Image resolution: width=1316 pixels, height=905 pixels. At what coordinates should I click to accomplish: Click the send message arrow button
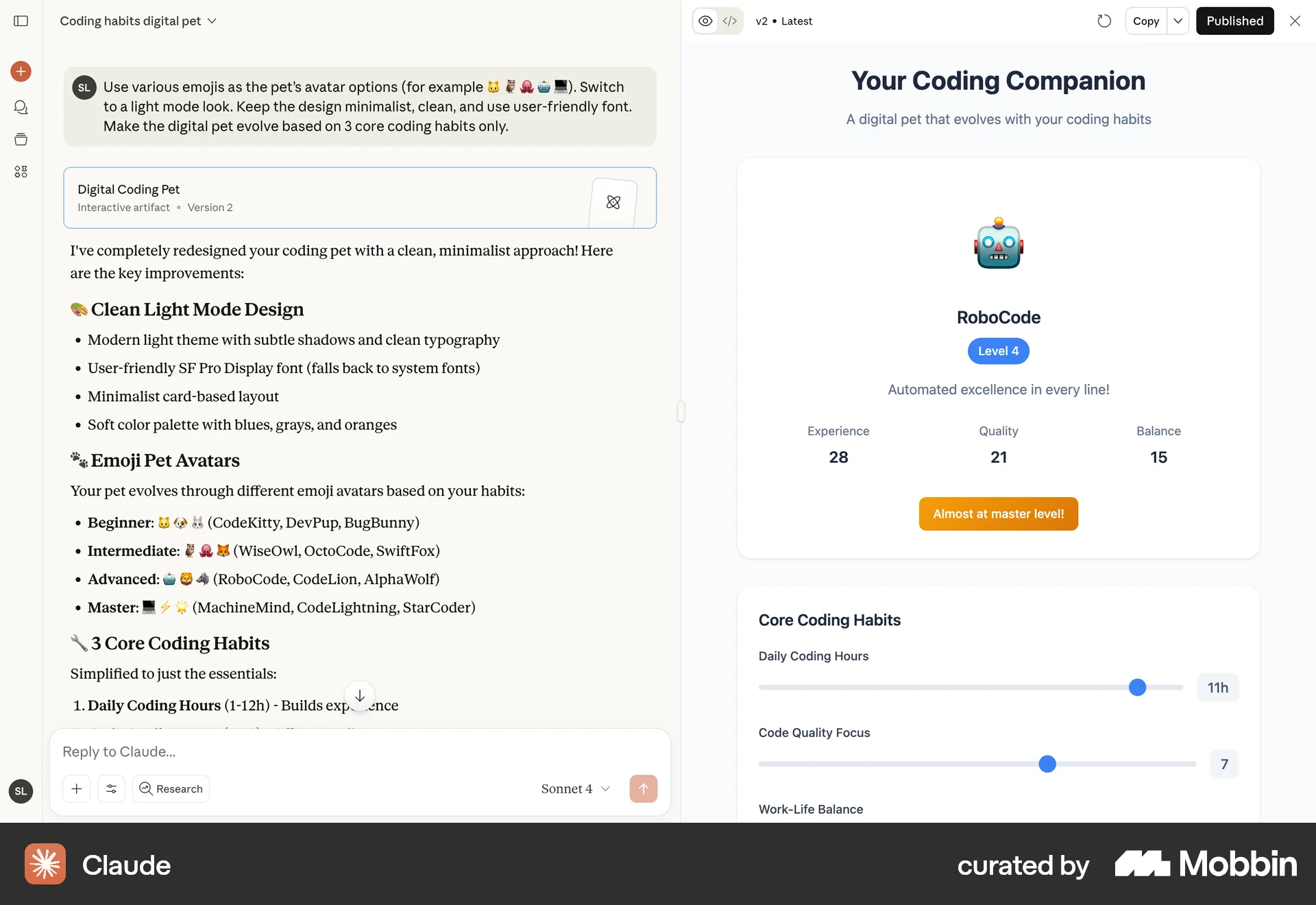[x=643, y=788]
